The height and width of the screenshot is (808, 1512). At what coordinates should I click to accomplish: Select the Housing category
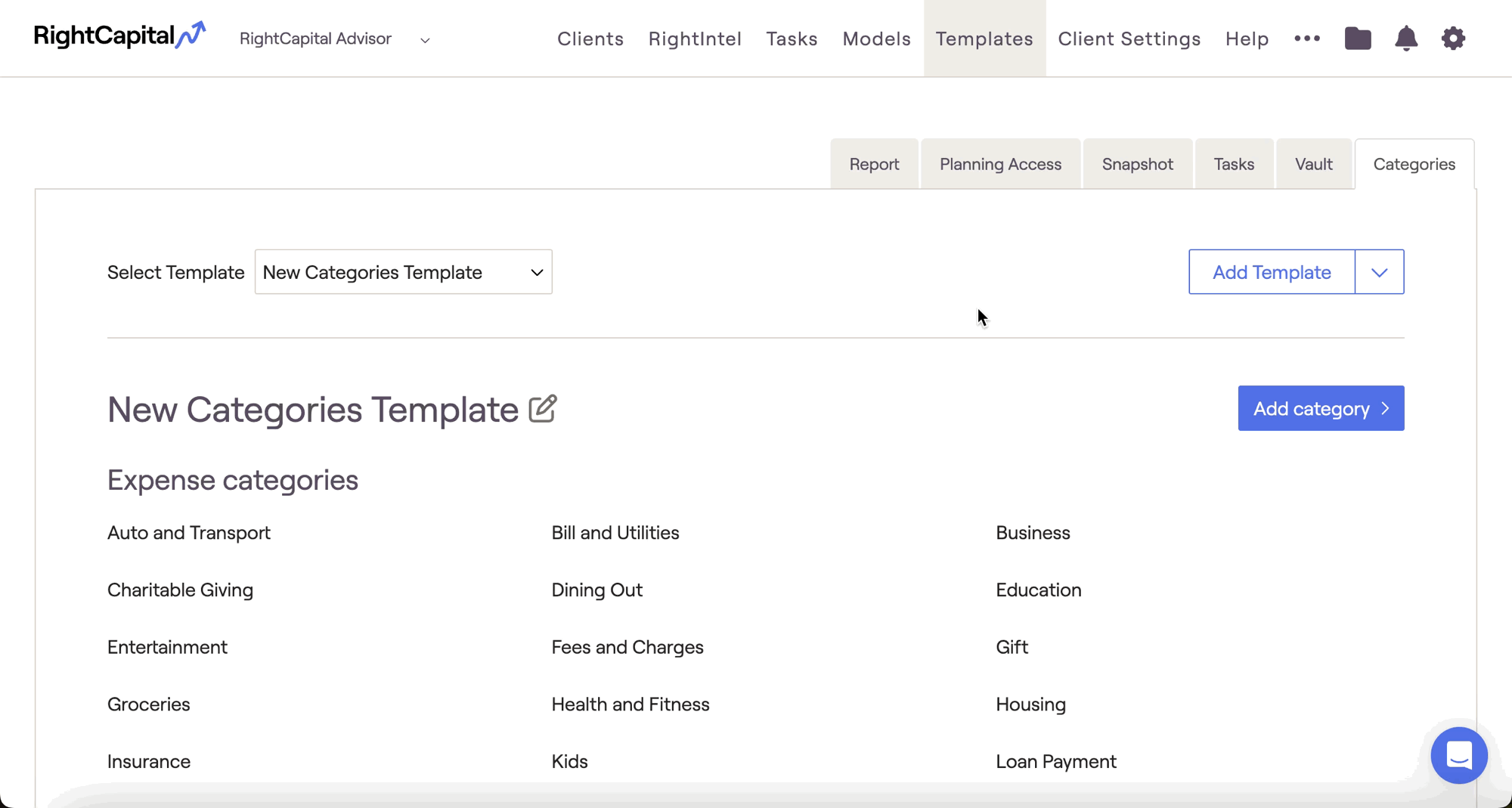point(1030,704)
